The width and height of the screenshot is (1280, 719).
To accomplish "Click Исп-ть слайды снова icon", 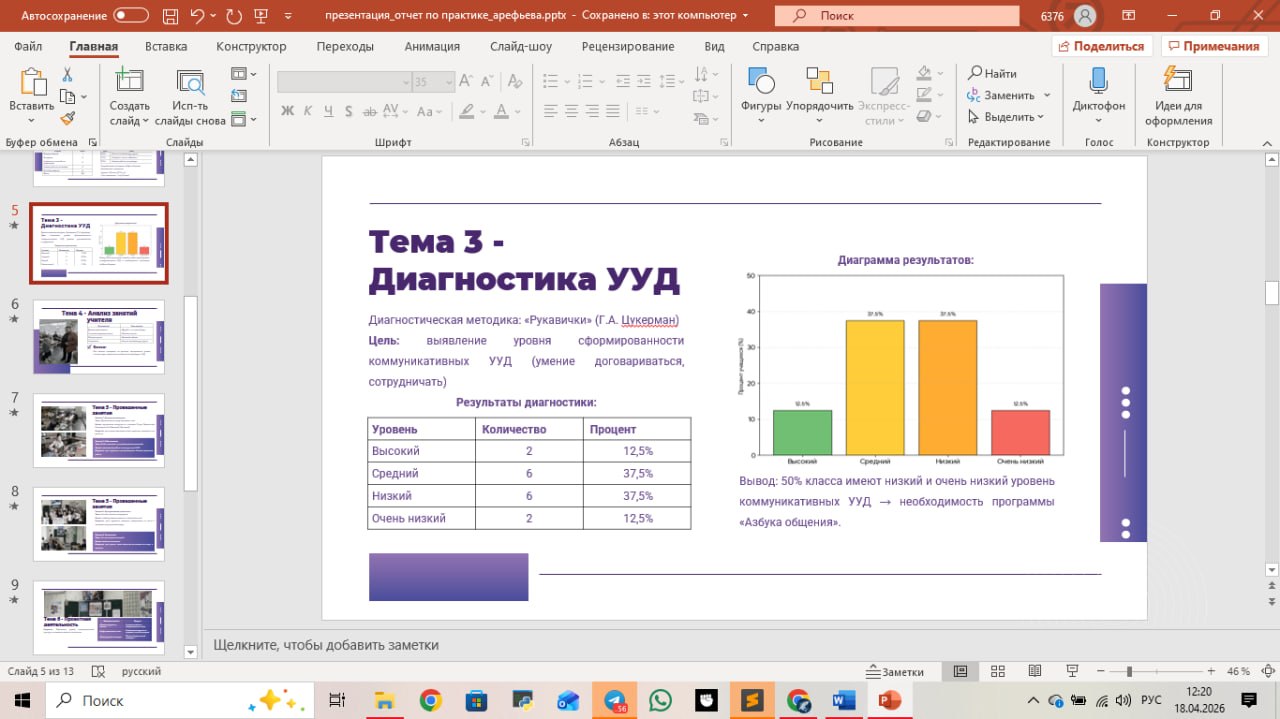I will pos(189,83).
